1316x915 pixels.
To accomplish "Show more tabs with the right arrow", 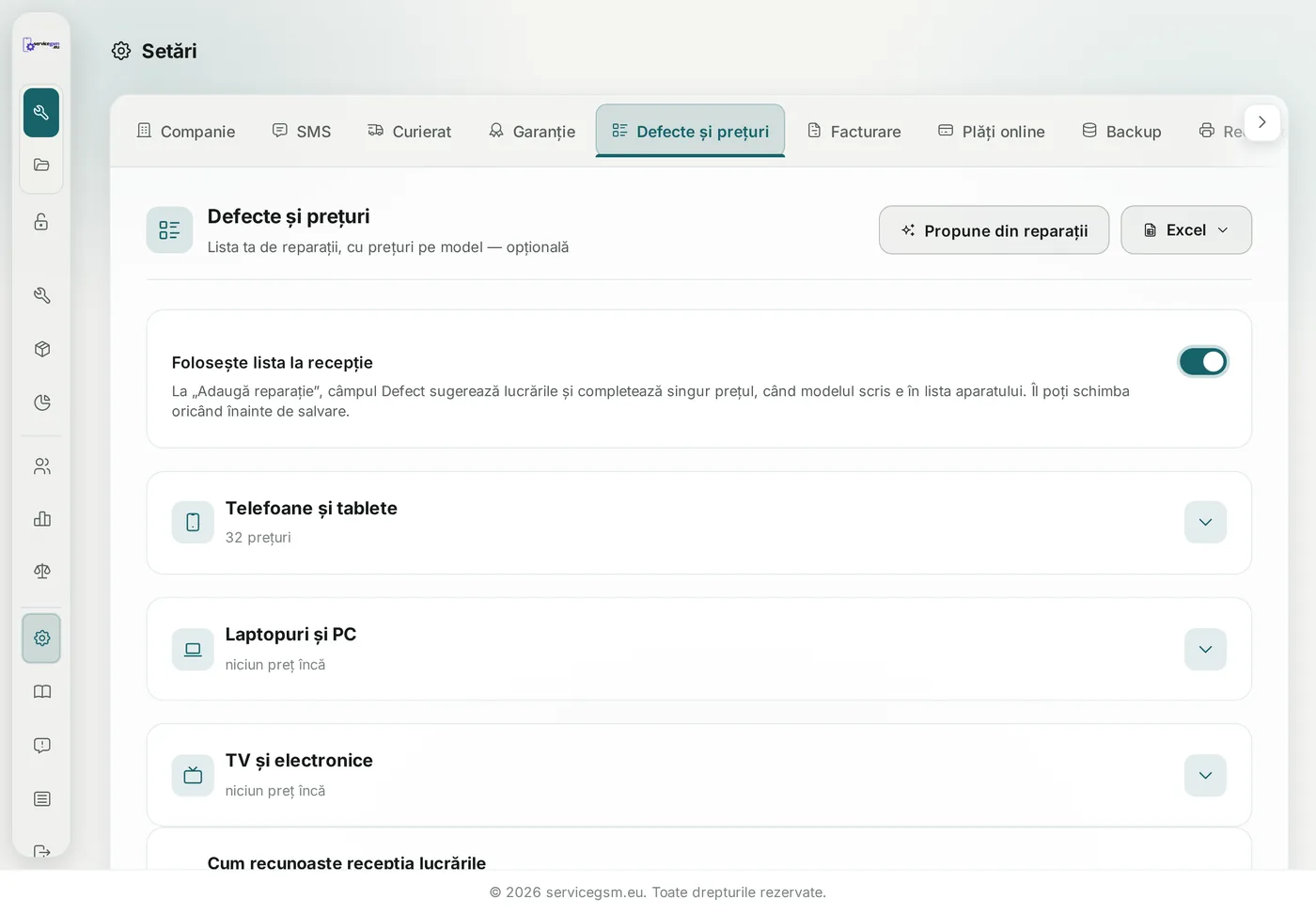I will (1261, 122).
